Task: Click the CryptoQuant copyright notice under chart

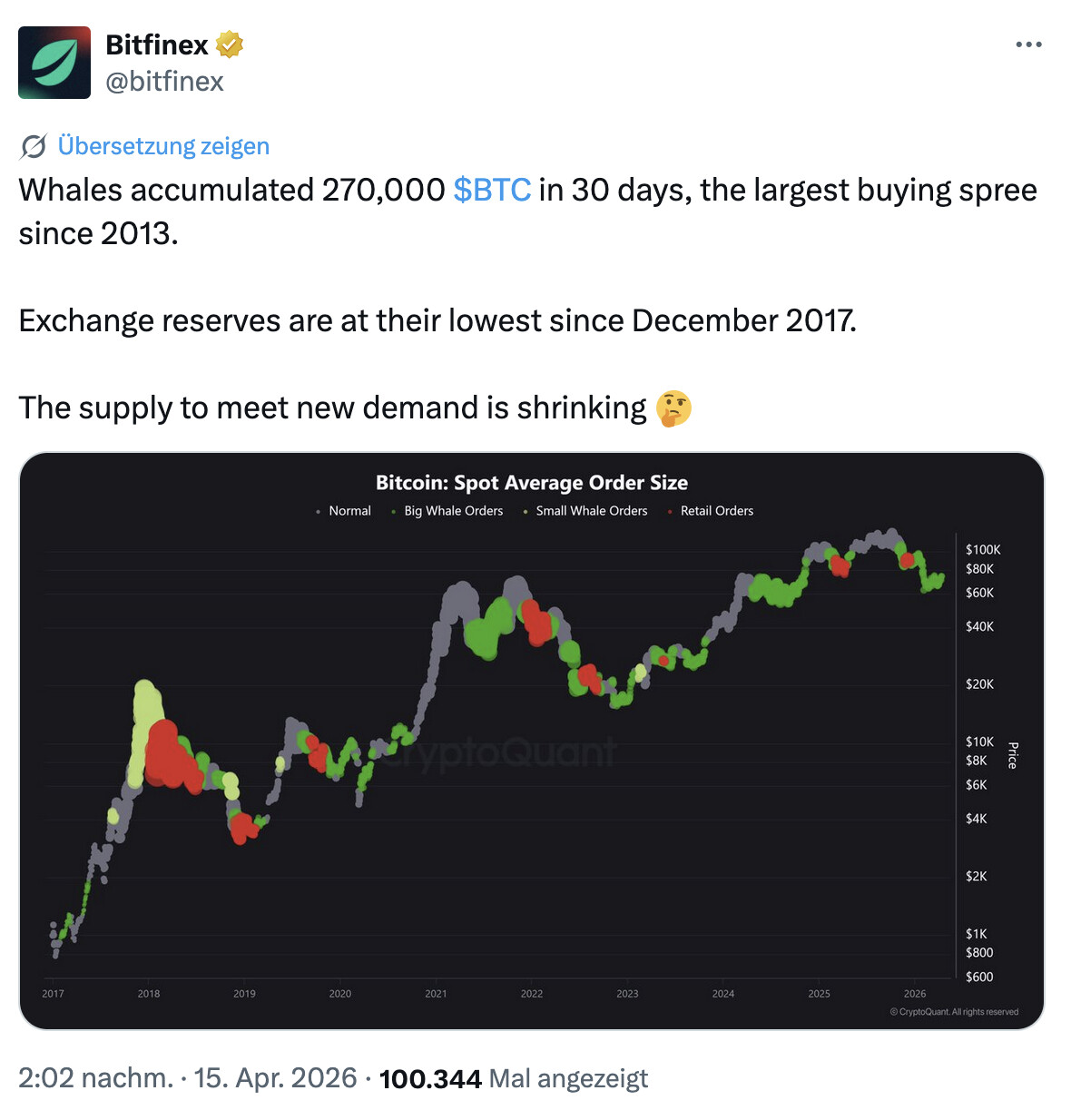Action: click(954, 1012)
